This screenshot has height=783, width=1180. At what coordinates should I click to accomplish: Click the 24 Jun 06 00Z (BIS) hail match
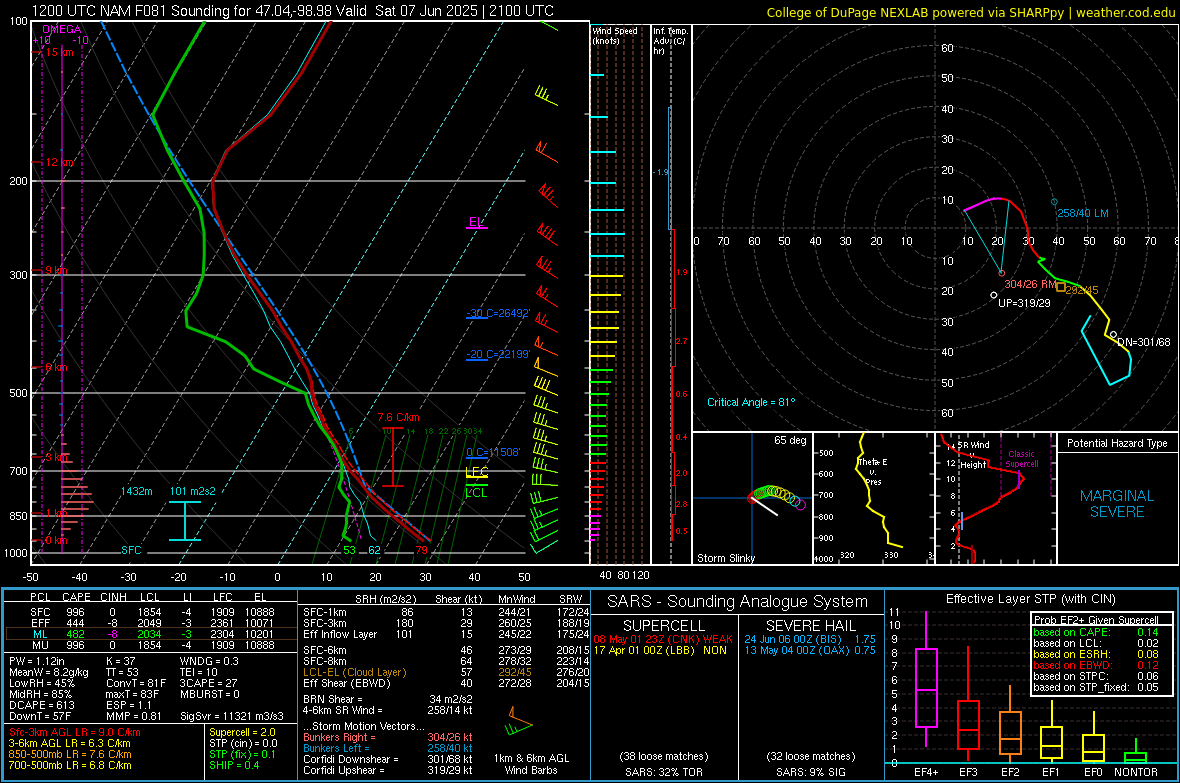pyautogui.click(x=810, y=639)
